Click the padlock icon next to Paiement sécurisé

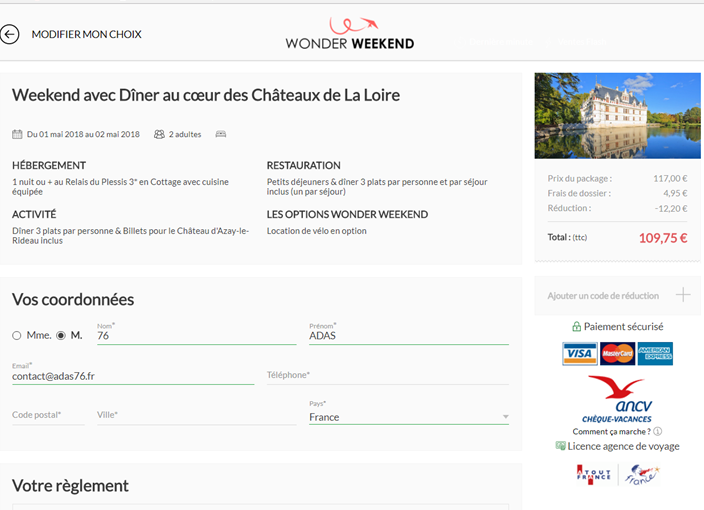tap(576, 326)
